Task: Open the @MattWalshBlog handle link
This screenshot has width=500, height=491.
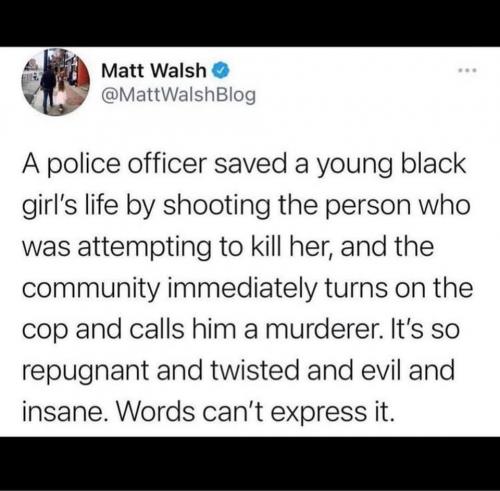Action: click(179, 95)
